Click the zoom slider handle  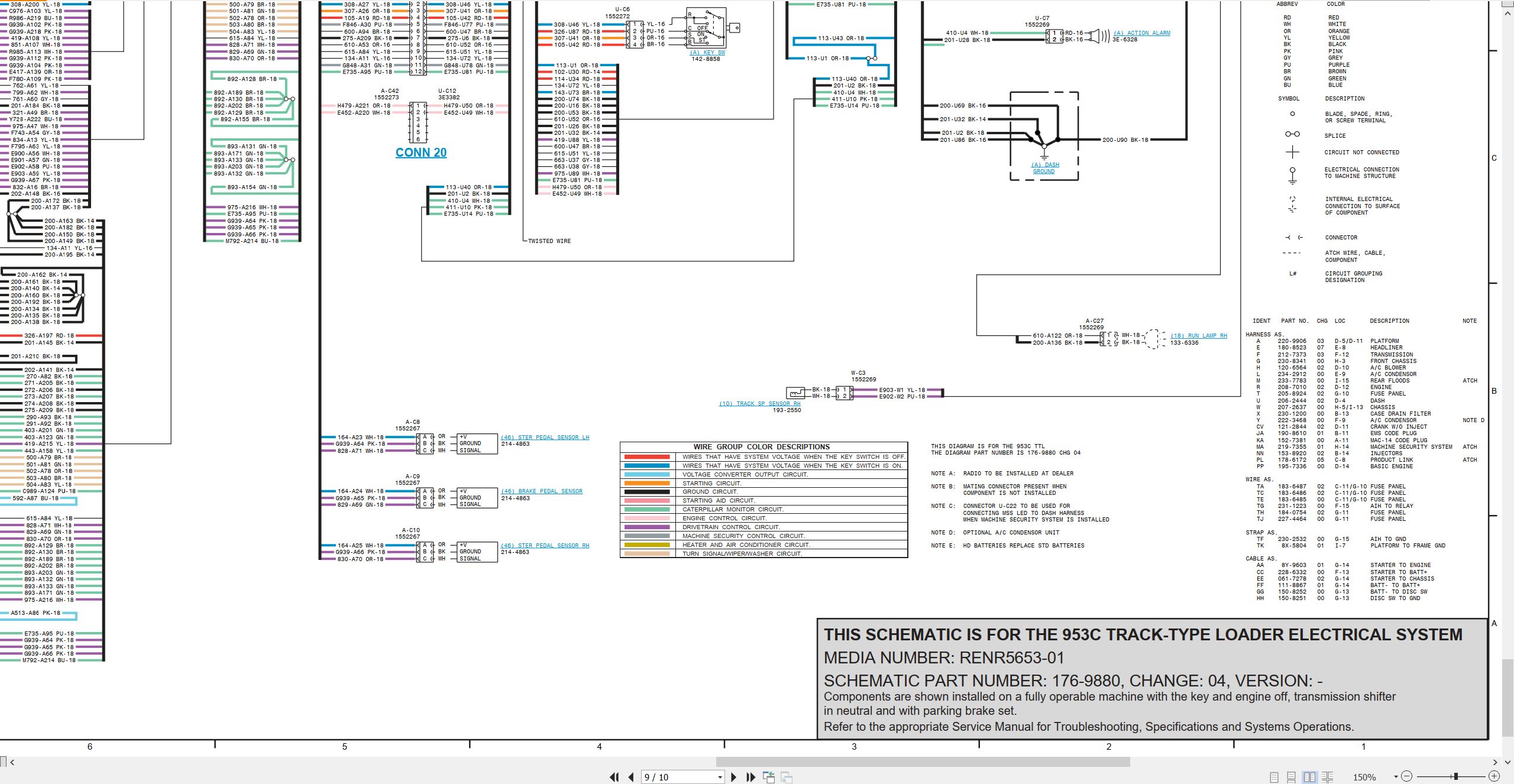coord(1455,776)
